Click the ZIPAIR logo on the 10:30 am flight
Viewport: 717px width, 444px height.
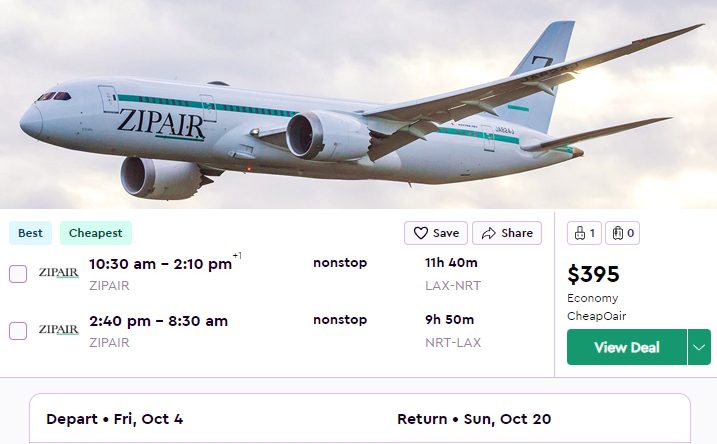(58, 273)
